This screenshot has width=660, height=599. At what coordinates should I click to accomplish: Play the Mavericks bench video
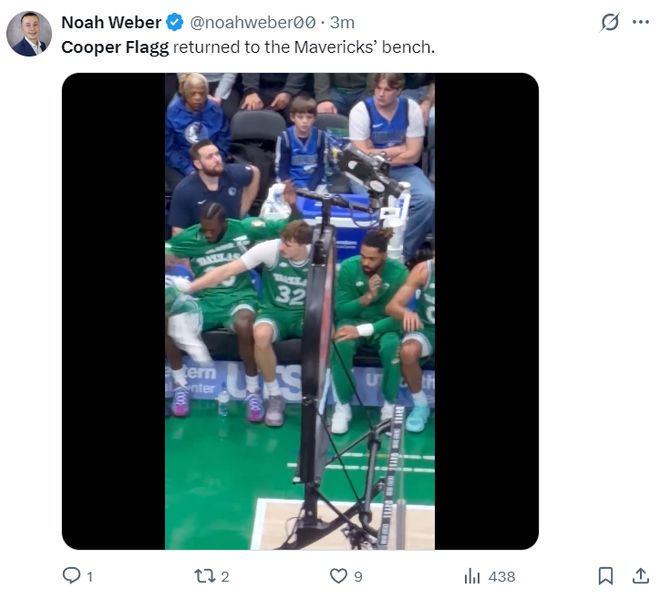click(x=300, y=311)
